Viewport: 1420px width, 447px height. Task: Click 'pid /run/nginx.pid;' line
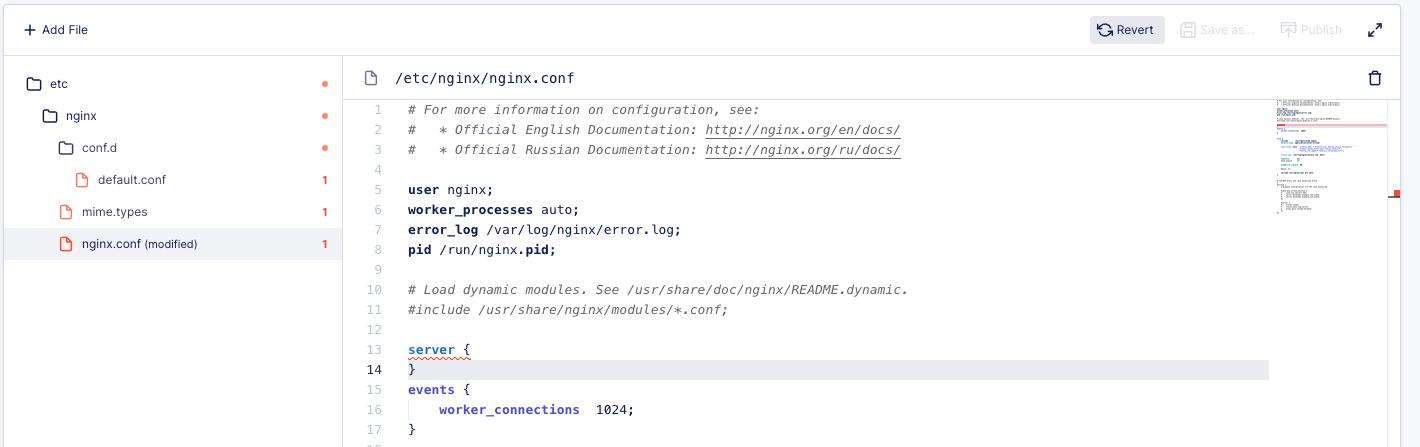pyautogui.click(x=482, y=250)
